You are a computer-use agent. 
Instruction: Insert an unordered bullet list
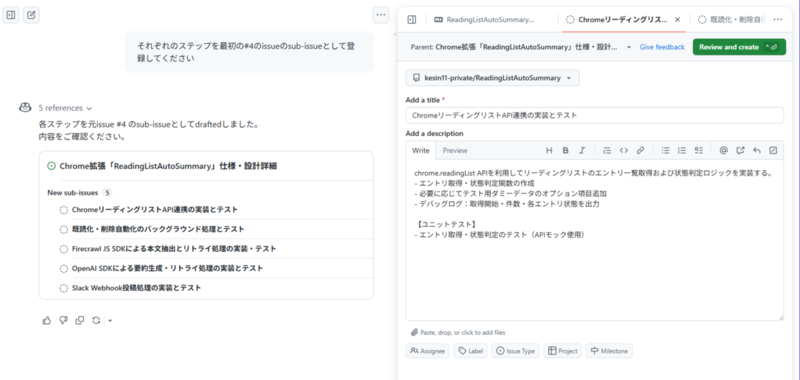click(x=665, y=150)
